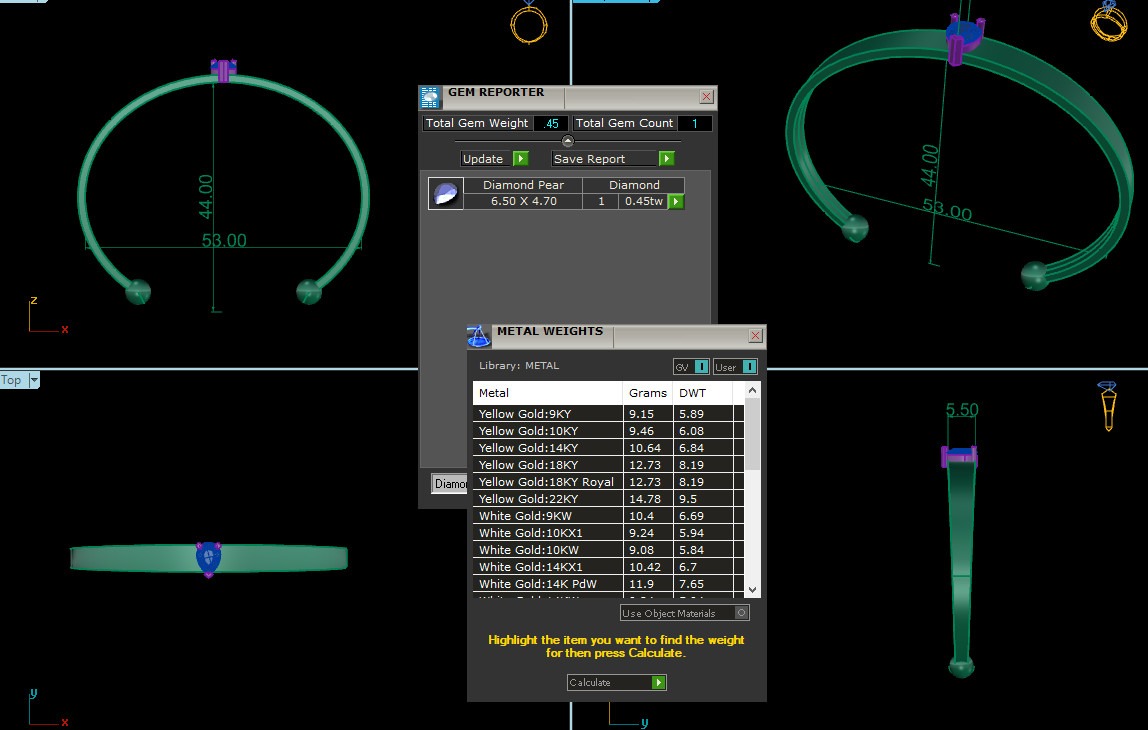This screenshot has height=730, width=1148.
Task: Click perspective ring icon in top-right corner
Action: coord(1108,20)
